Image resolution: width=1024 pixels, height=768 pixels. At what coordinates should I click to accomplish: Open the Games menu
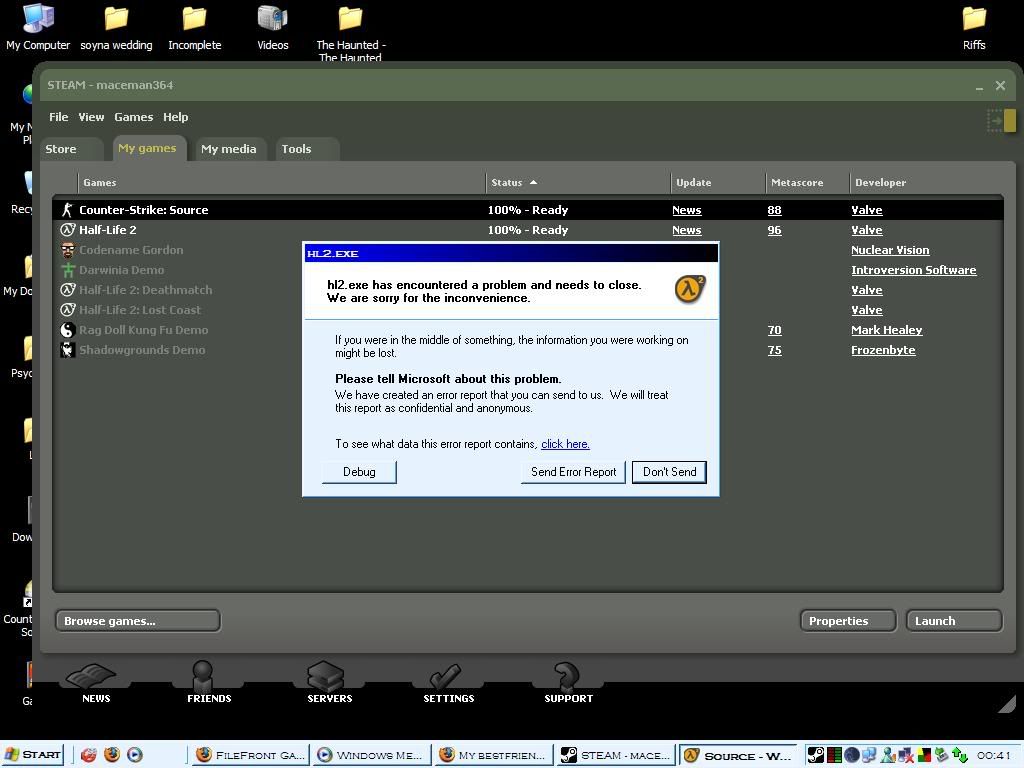tap(133, 117)
